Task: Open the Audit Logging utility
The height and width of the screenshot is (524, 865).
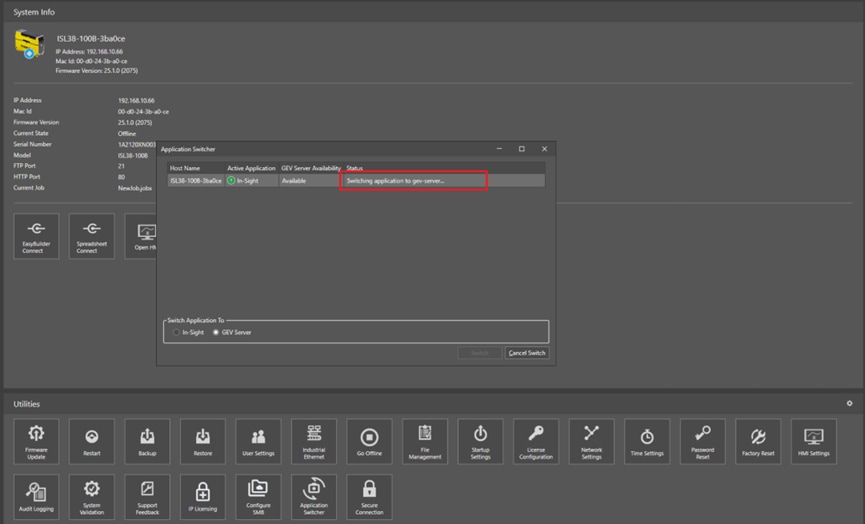Action: [x=36, y=497]
